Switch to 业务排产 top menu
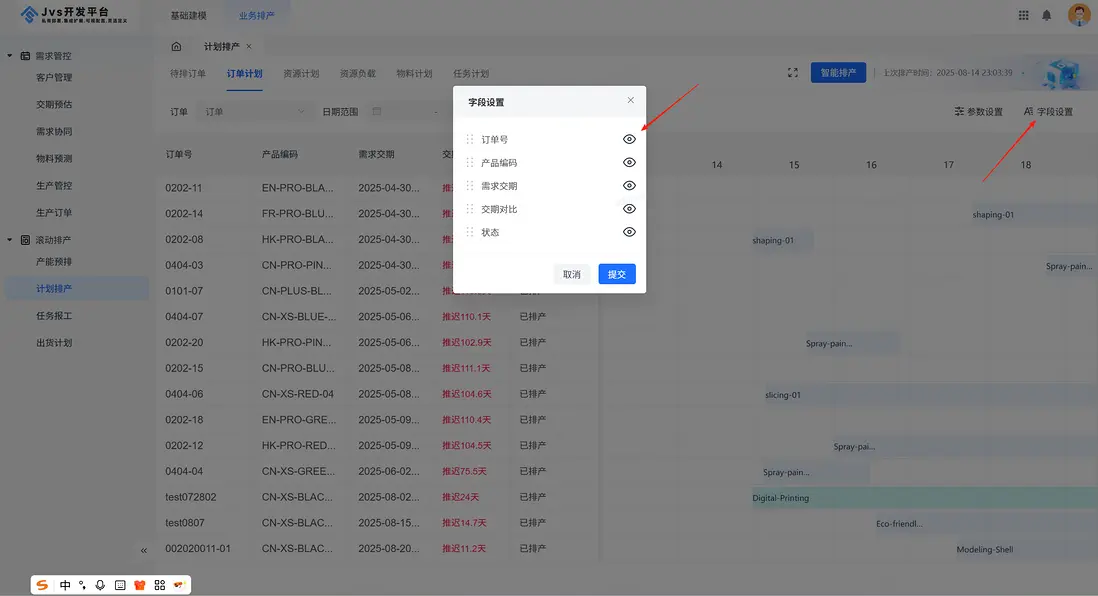Viewport: 1098px width, 596px height. click(256, 15)
